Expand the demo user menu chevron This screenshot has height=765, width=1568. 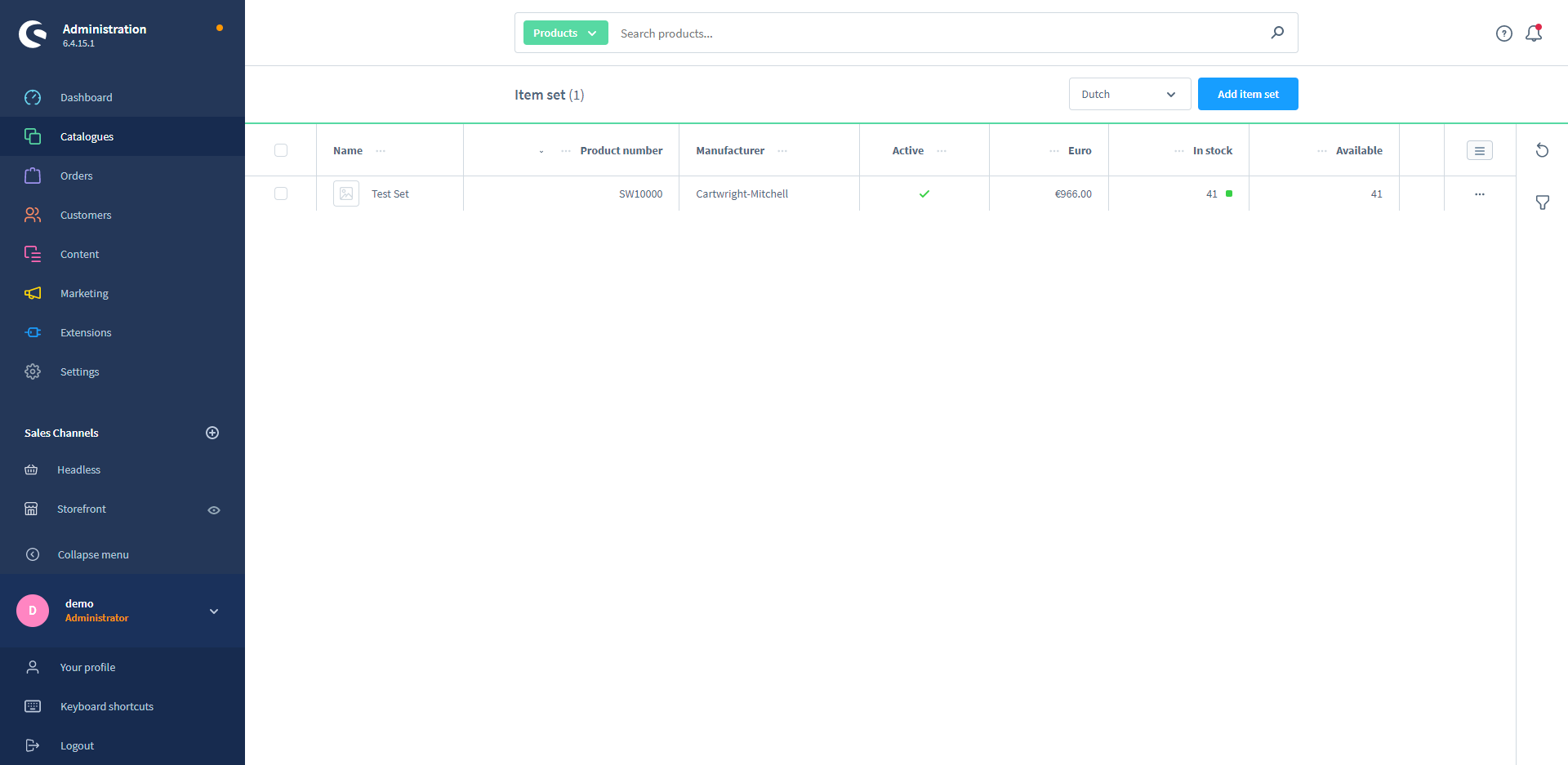(x=214, y=611)
